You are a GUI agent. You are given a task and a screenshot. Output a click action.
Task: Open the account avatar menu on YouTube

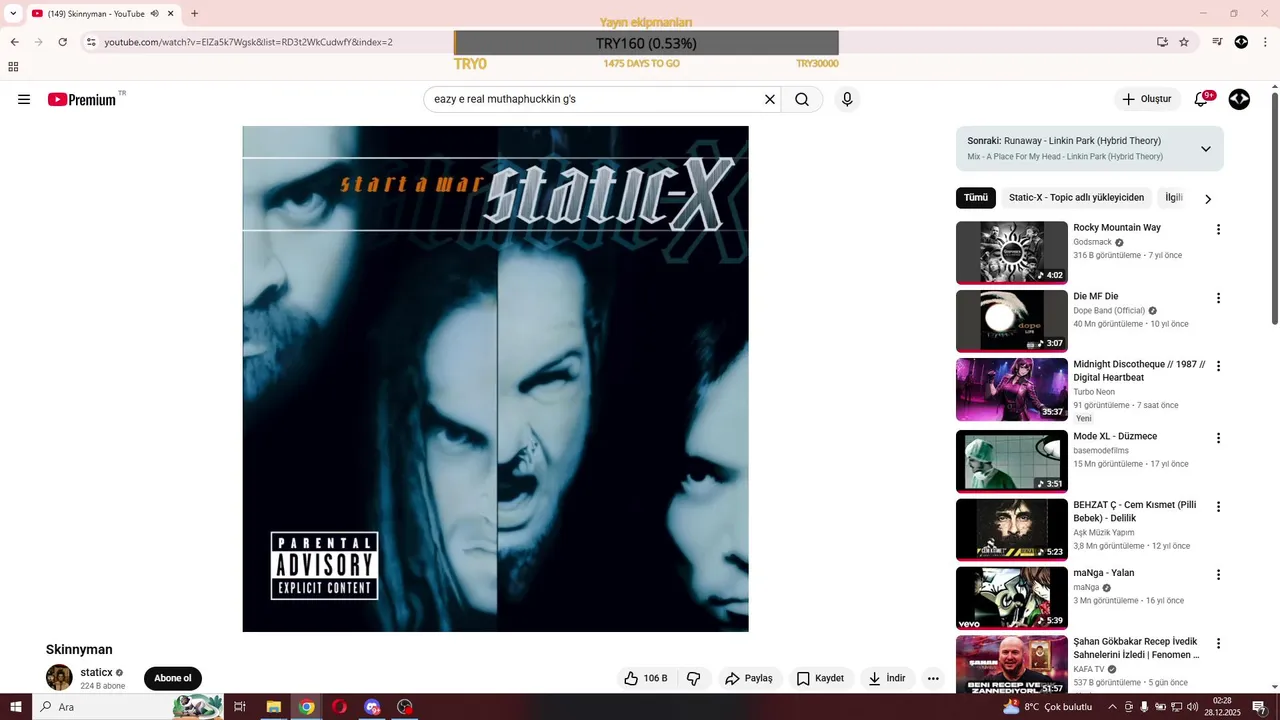point(1239,99)
